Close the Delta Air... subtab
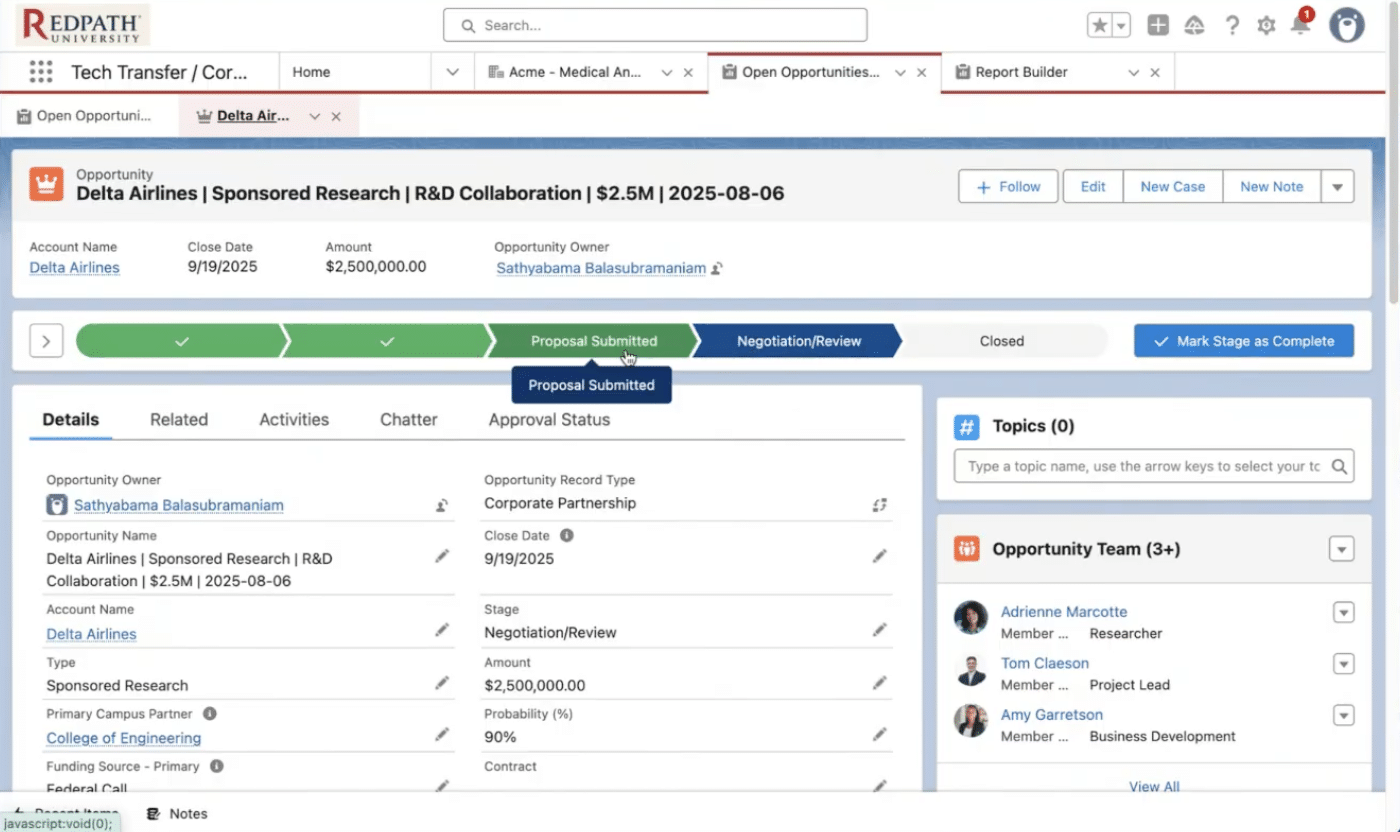The width and height of the screenshot is (1400, 832). click(x=336, y=116)
